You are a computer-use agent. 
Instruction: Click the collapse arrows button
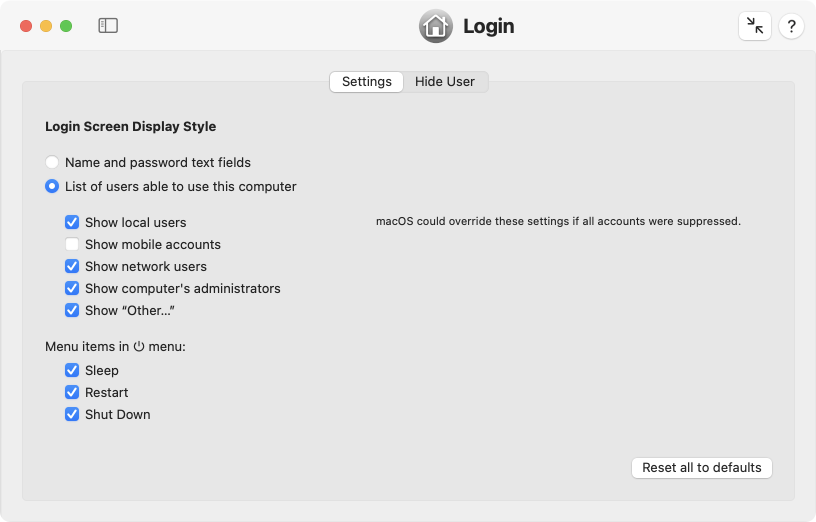[755, 26]
